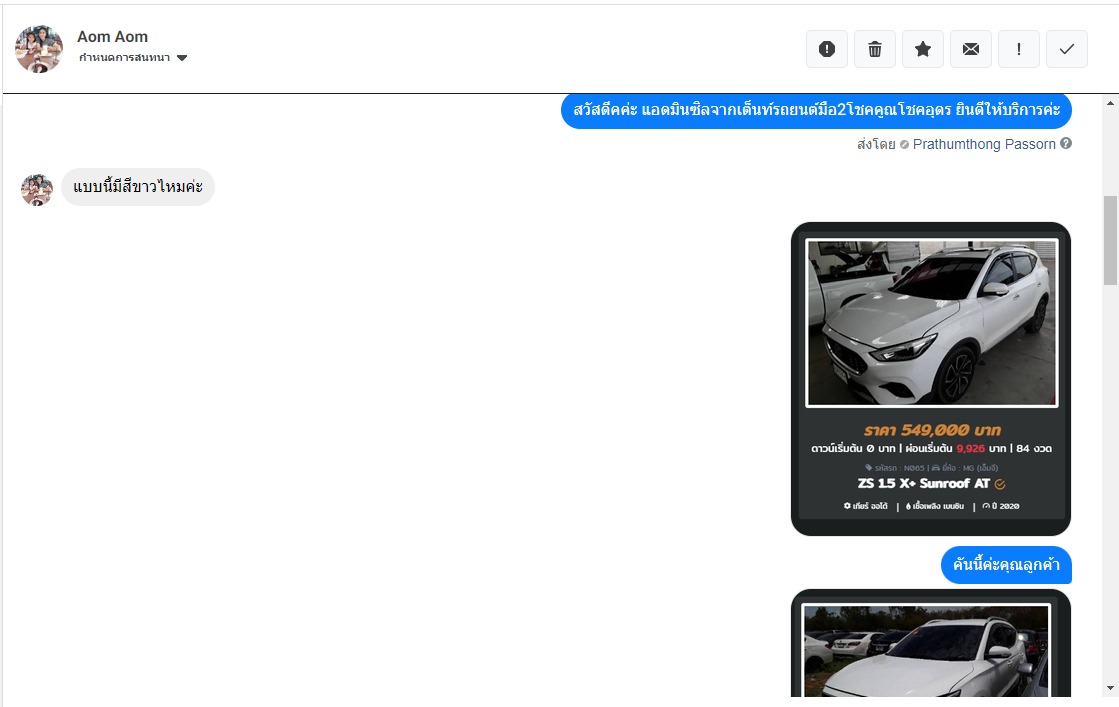Click the installment text 9,926 บาท
Image resolution: width=1119 pixels, height=707 pixels.
[x=981, y=449]
